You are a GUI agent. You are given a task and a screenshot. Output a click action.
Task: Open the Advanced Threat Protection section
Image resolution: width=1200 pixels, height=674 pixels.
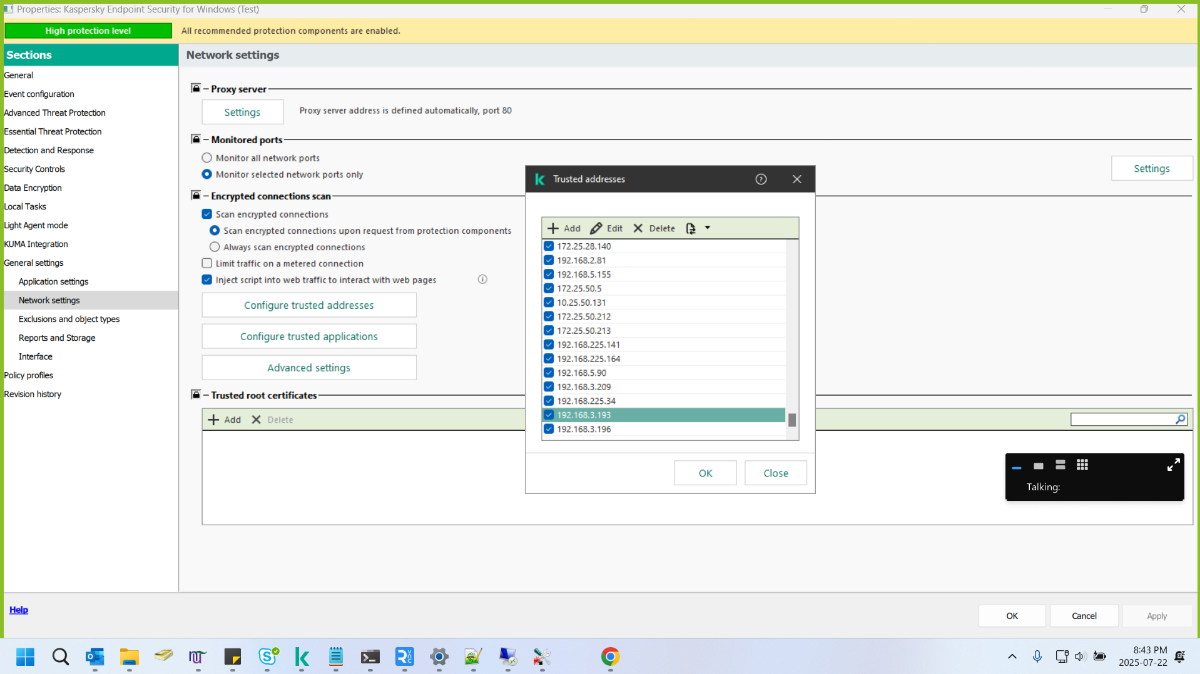[x=54, y=113]
